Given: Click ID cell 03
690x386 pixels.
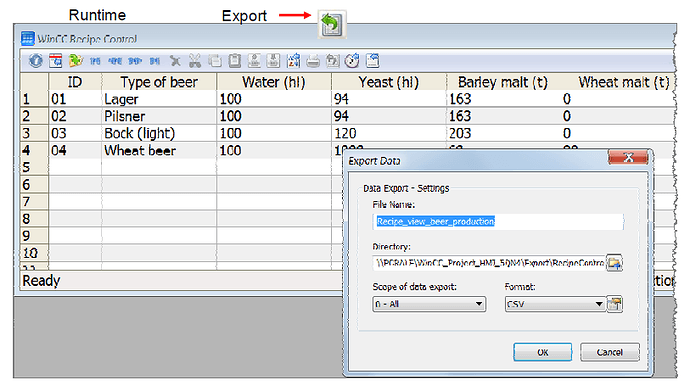Looking at the screenshot, I should point(75,133).
